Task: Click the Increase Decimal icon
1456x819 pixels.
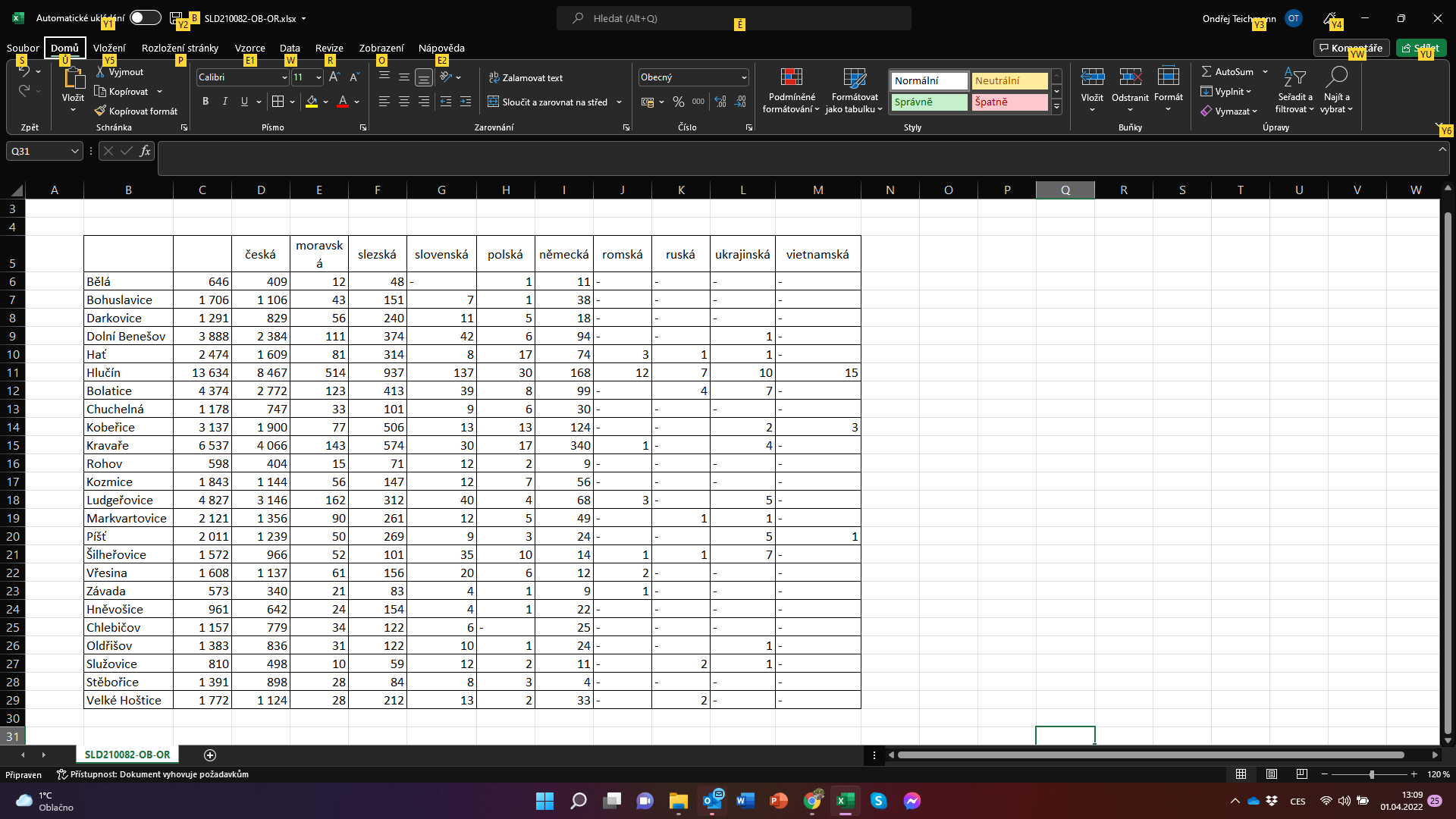Action: pos(720,102)
